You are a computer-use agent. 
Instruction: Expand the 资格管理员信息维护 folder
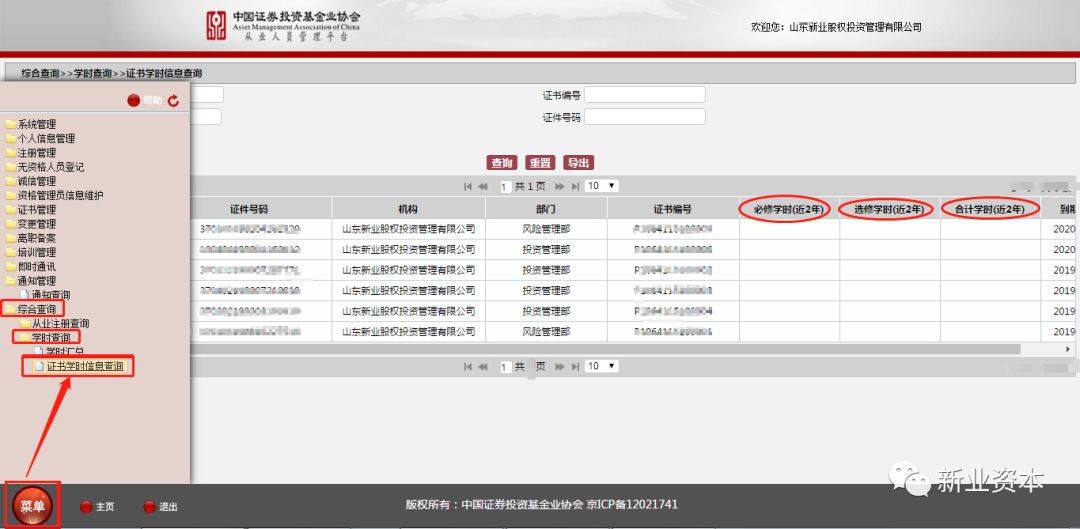[x=61, y=196]
